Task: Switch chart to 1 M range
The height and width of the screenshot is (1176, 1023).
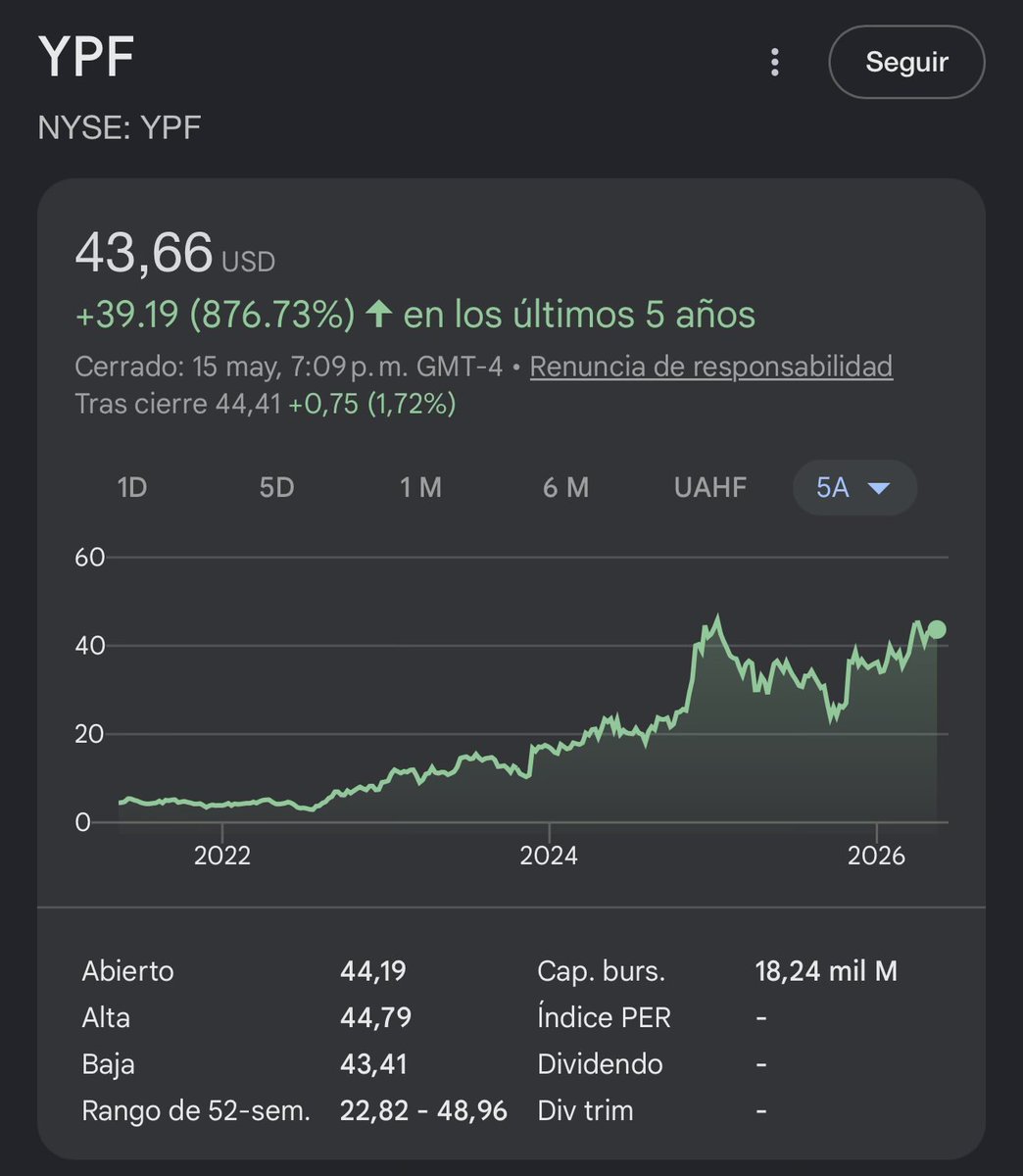Action: tap(420, 487)
